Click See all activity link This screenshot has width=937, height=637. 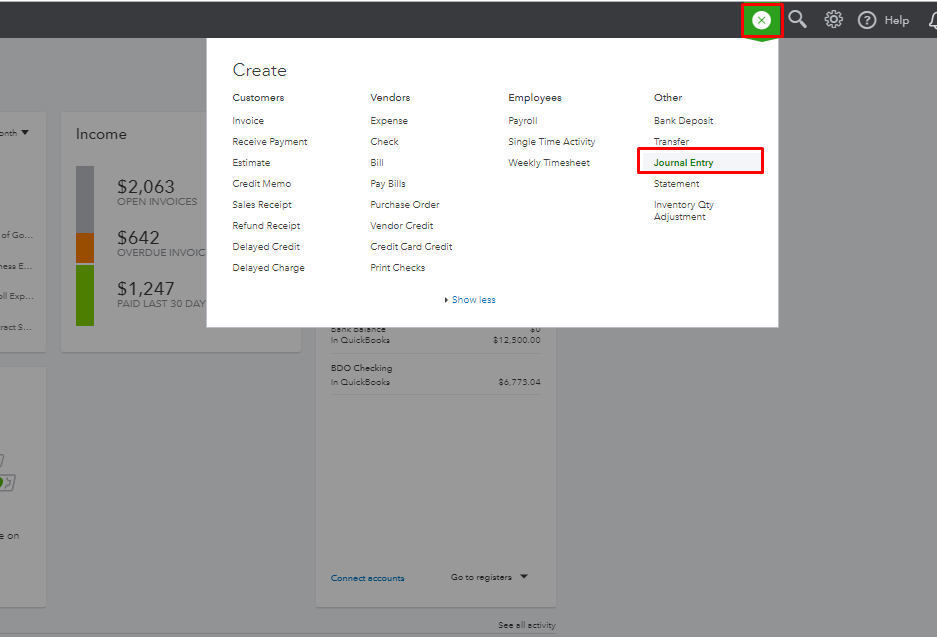coord(527,626)
